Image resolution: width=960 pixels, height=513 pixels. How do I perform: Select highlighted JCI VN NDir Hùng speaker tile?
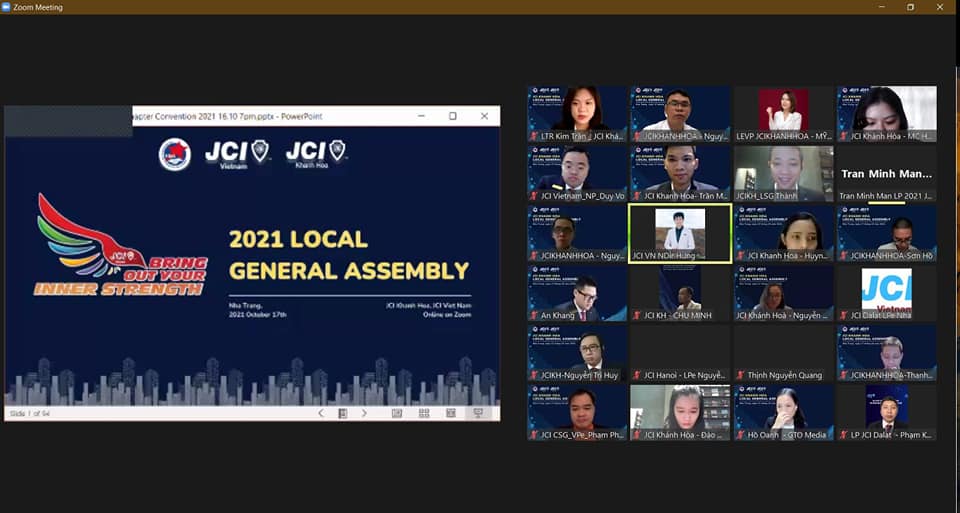coord(680,234)
